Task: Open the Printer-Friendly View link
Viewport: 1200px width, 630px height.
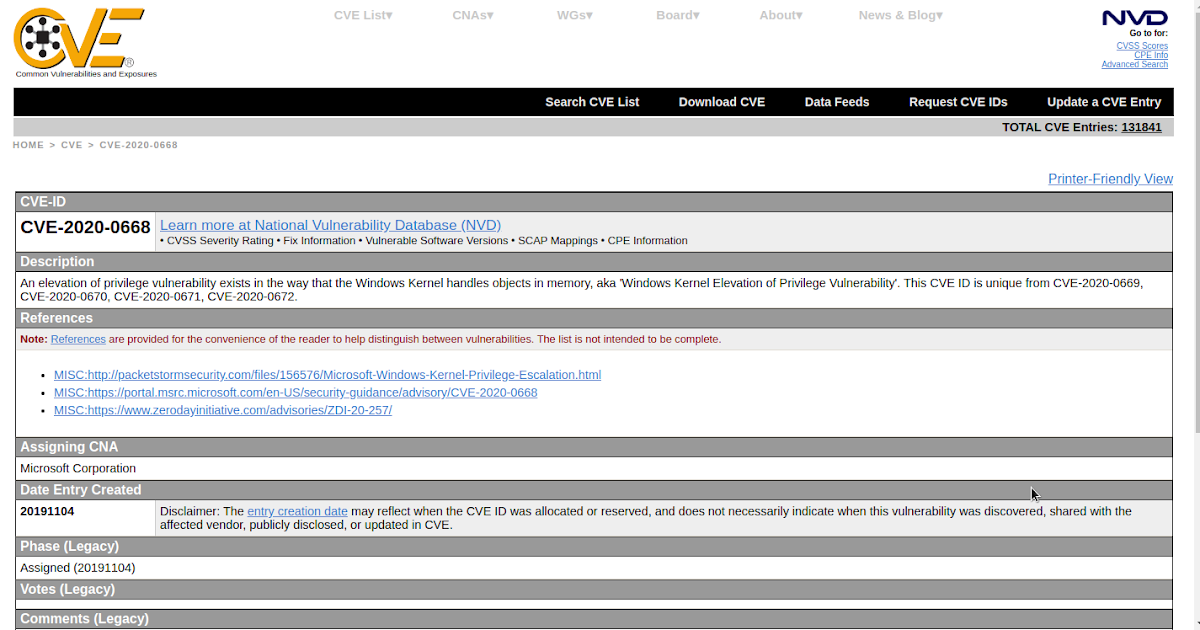Action: coord(1110,178)
